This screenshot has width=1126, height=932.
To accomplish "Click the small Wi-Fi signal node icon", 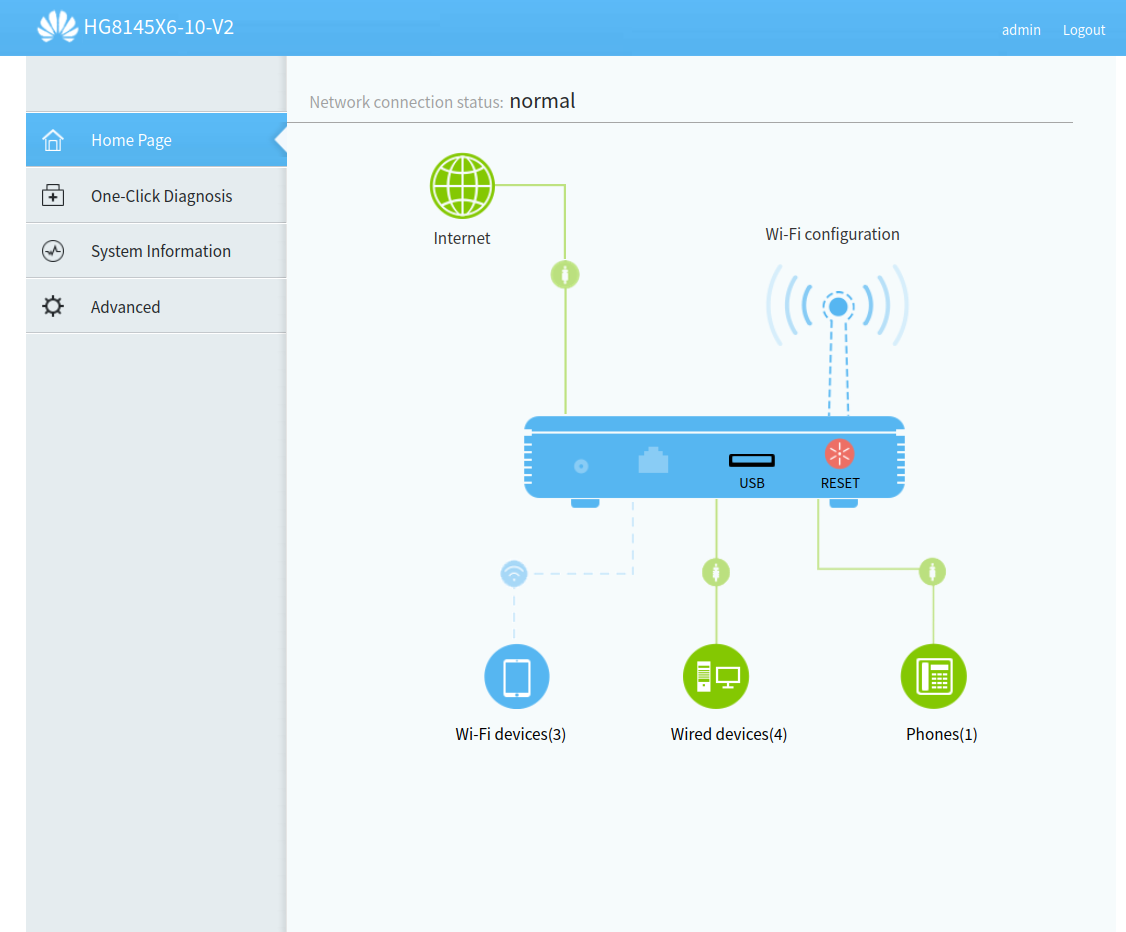I will pyautogui.click(x=513, y=573).
